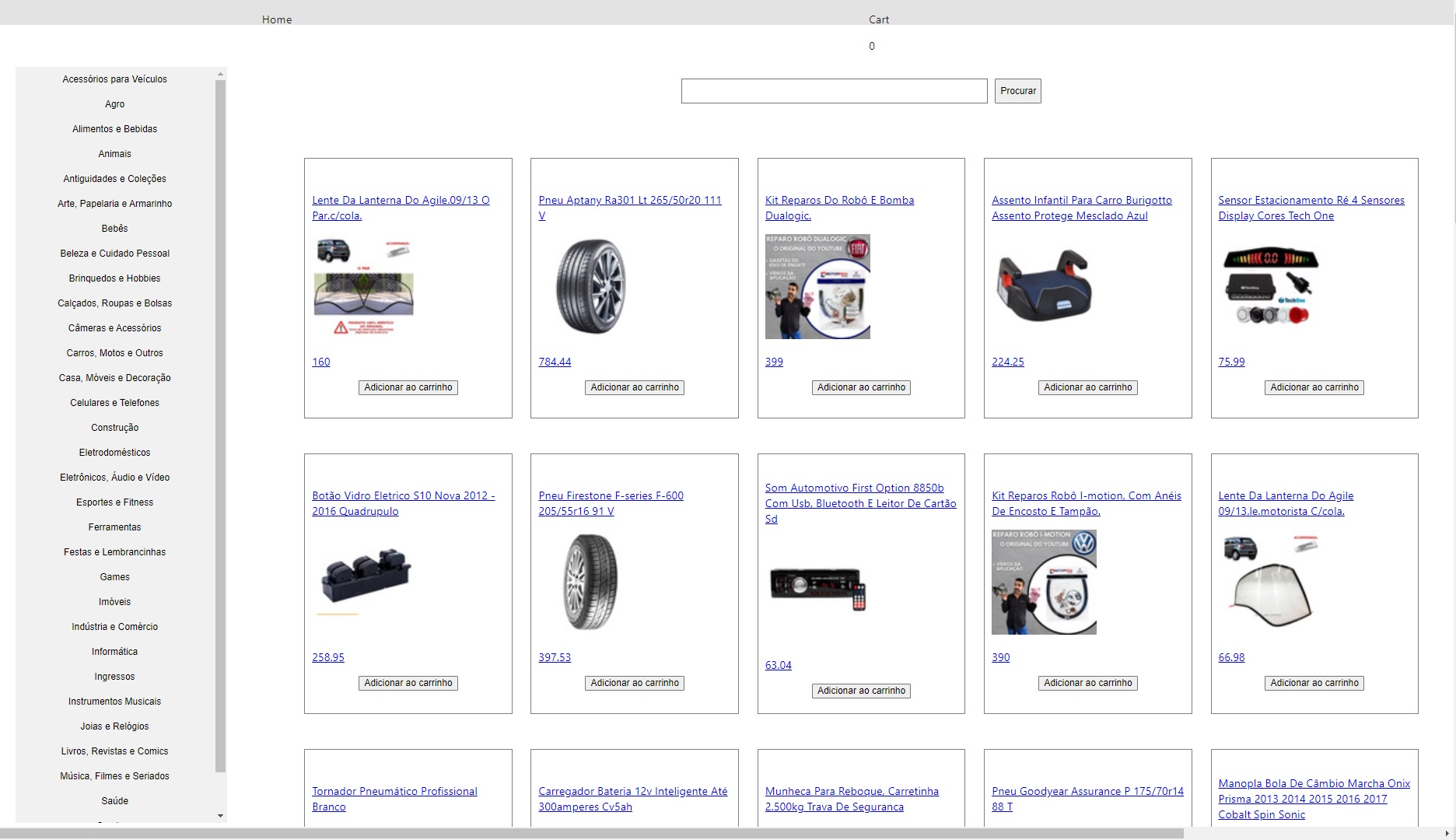
Task: Open the Home link in header
Action: pyautogui.click(x=277, y=19)
